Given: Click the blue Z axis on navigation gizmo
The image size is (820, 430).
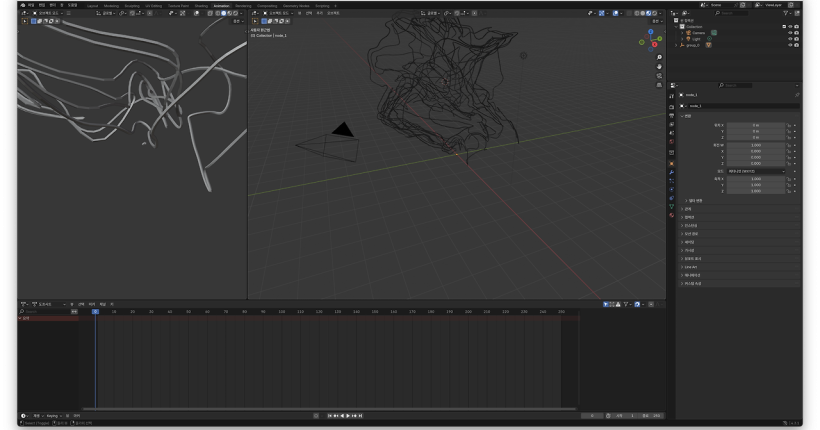Looking at the screenshot, I should [x=651, y=32].
